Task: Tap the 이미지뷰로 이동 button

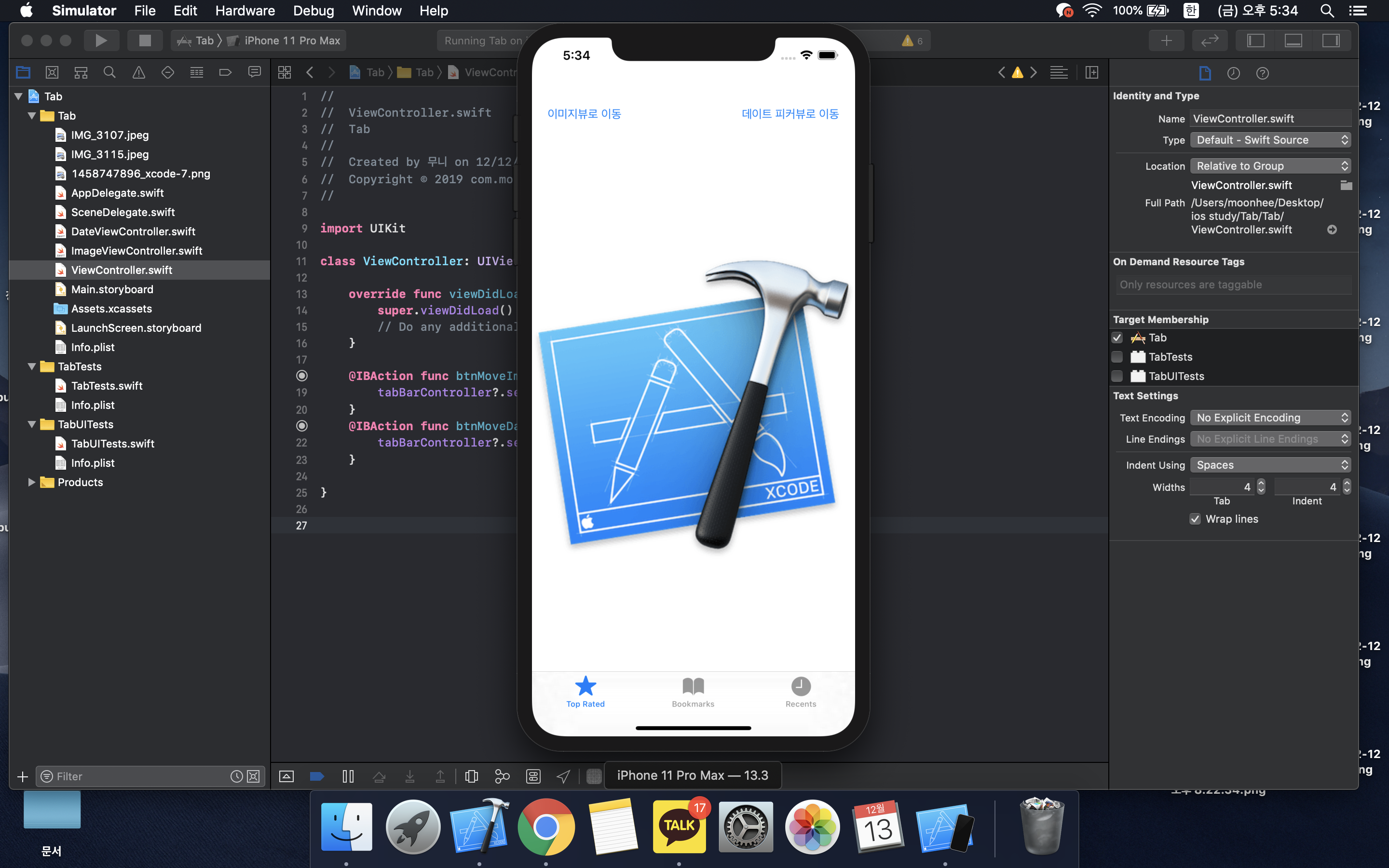Action: pos(584,114)
